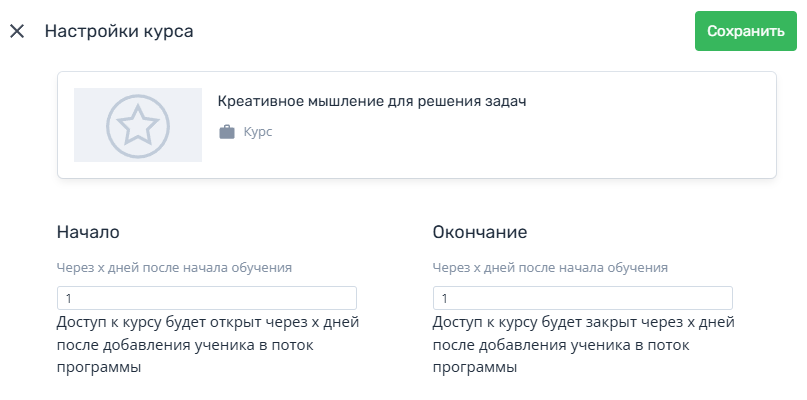Click the Начало section heading

pyautogui.click(x=88, y=232)
